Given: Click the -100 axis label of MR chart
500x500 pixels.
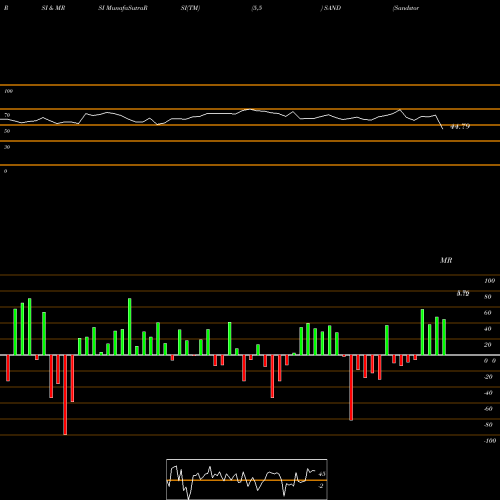Looking at the screenshot, I should [x=490, y=441].
